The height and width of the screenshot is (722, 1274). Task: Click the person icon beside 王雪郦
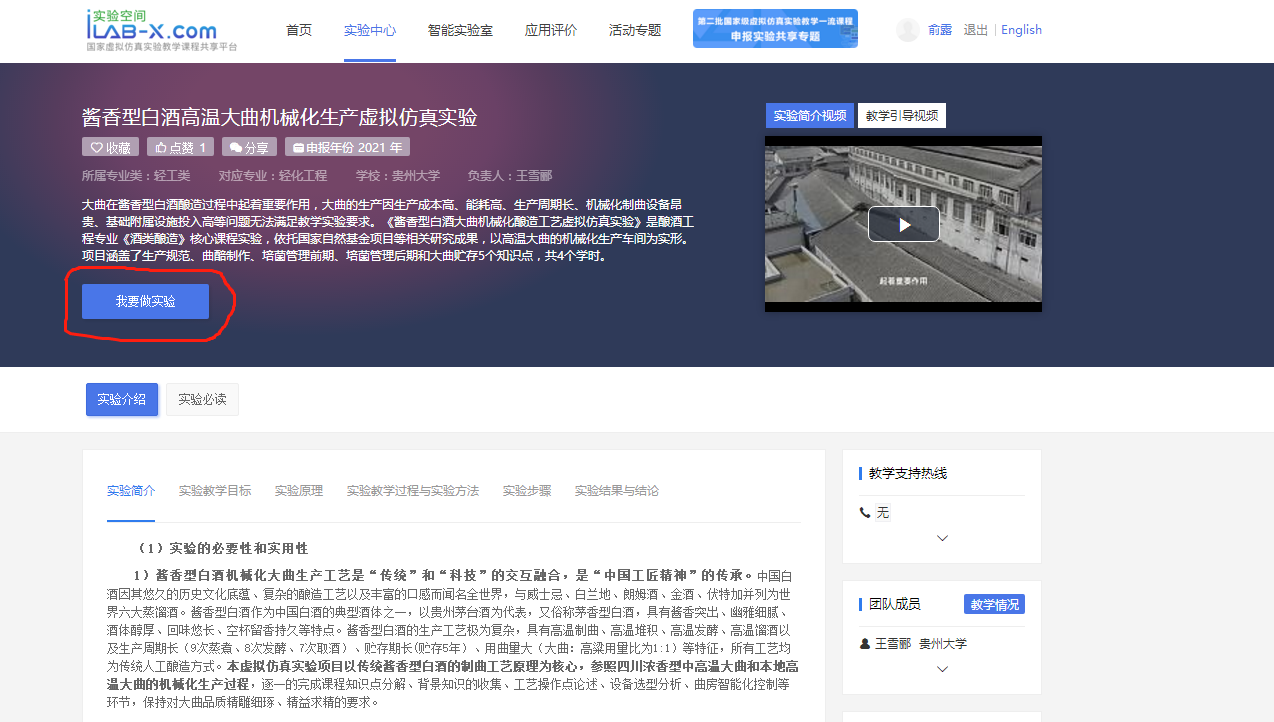coord(865,644)
